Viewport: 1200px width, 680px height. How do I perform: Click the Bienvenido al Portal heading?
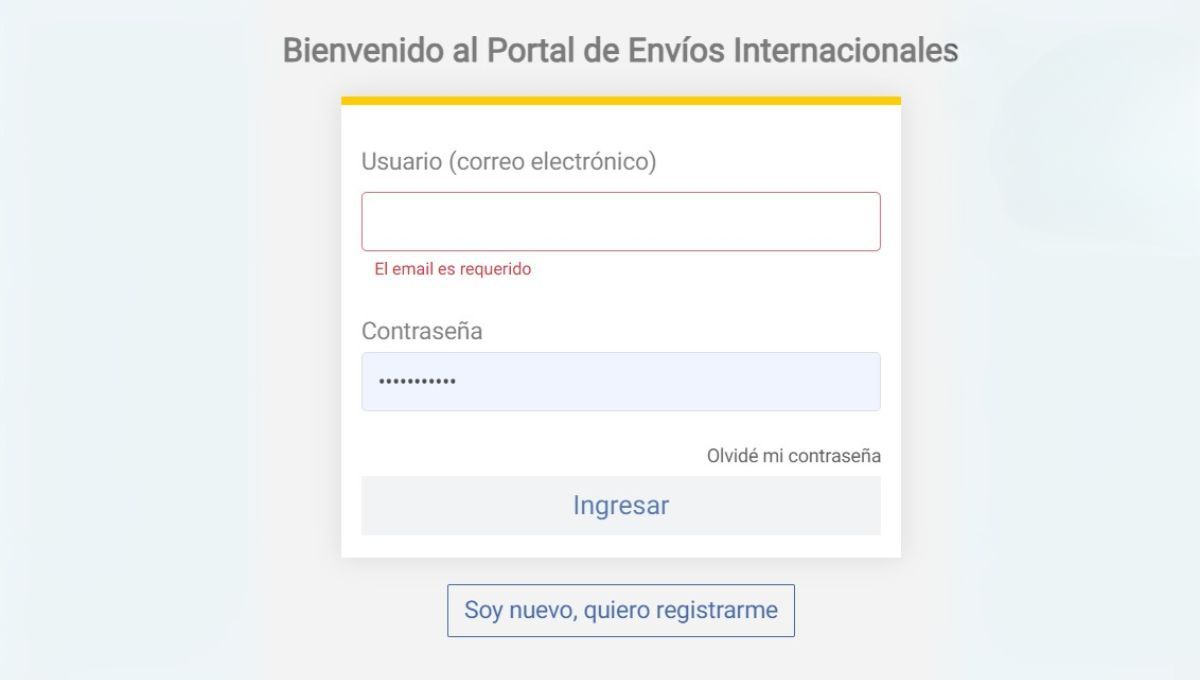(x=621, y=50)
